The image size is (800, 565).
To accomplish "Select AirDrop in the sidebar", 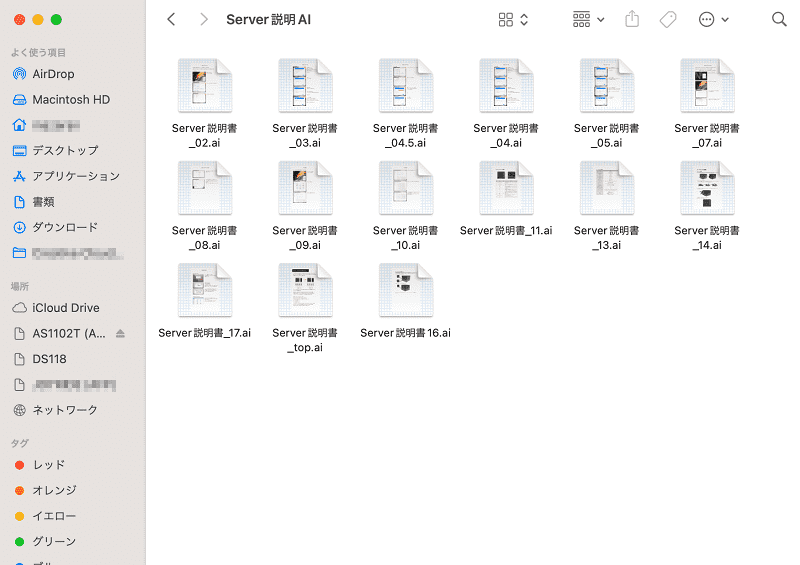I will pyautogui.click(x=72, y=74).
